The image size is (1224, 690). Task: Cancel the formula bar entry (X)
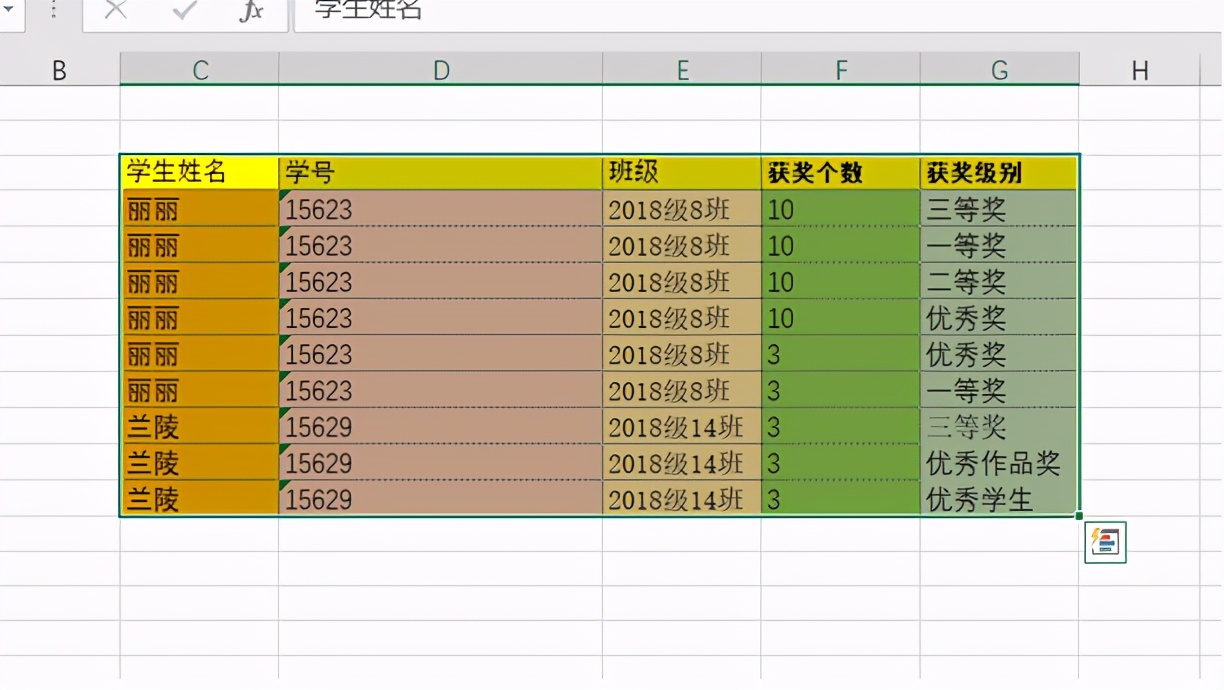point(116,10)
